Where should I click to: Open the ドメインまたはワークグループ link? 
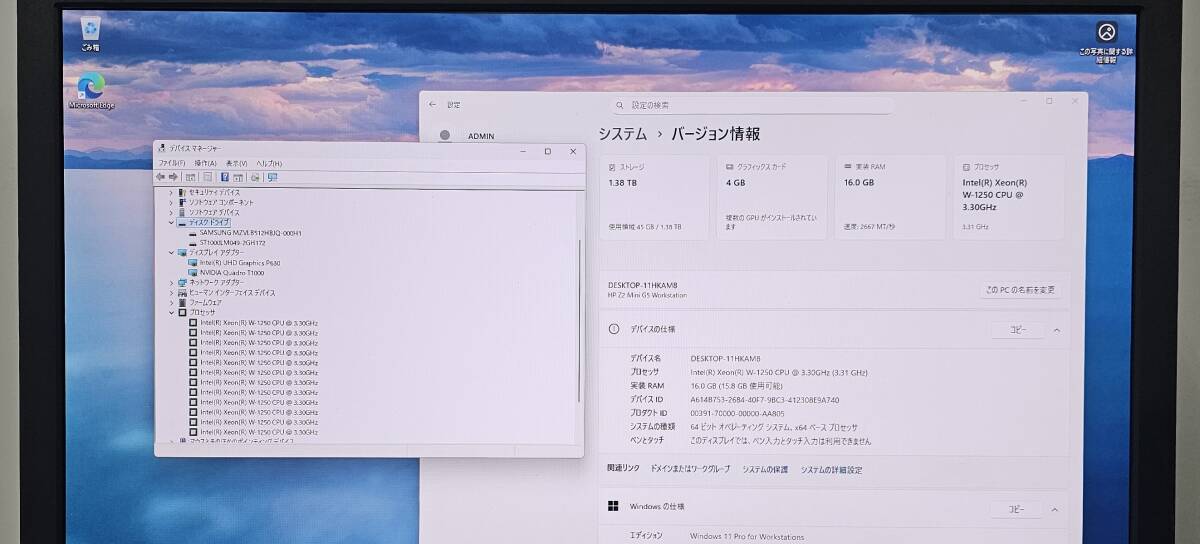(690, 469)
